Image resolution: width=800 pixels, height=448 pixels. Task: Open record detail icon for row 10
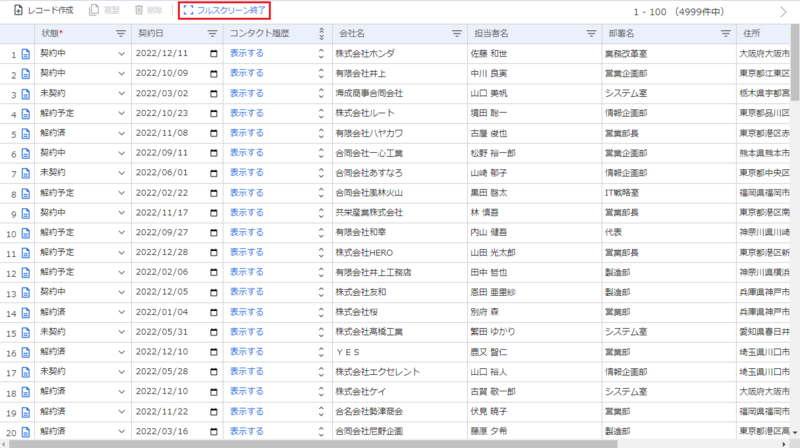27,233
